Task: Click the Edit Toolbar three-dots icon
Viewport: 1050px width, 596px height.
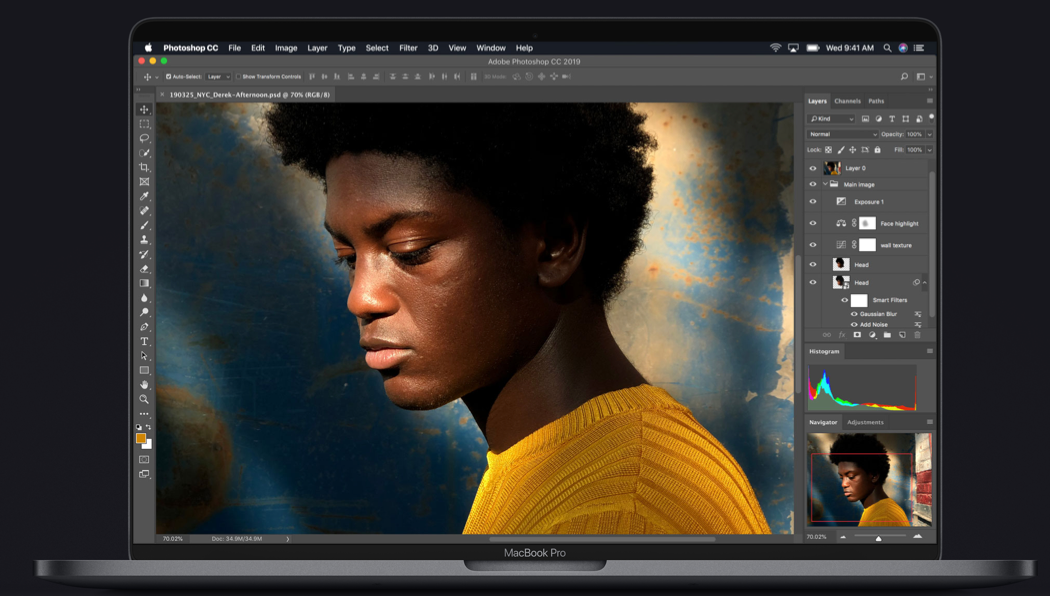Action: [144, 414]
